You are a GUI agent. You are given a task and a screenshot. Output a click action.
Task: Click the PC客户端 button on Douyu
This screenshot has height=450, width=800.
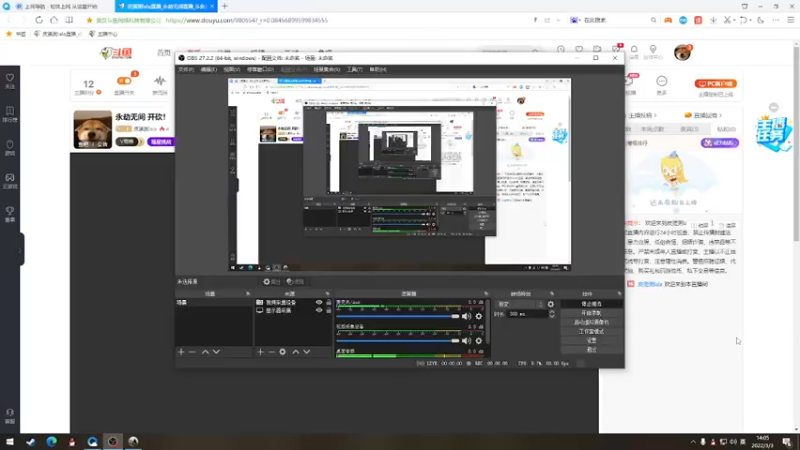(x=715, y=84)
